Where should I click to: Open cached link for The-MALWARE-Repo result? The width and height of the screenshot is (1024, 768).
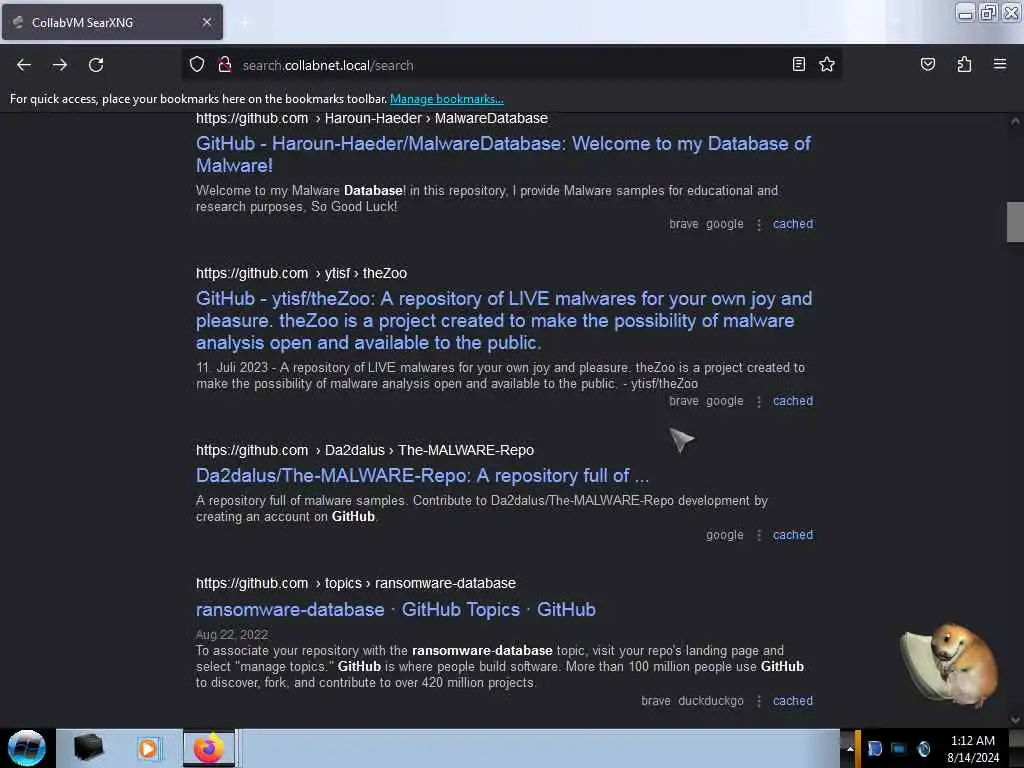pyautogui.click(x=793, y=535)
